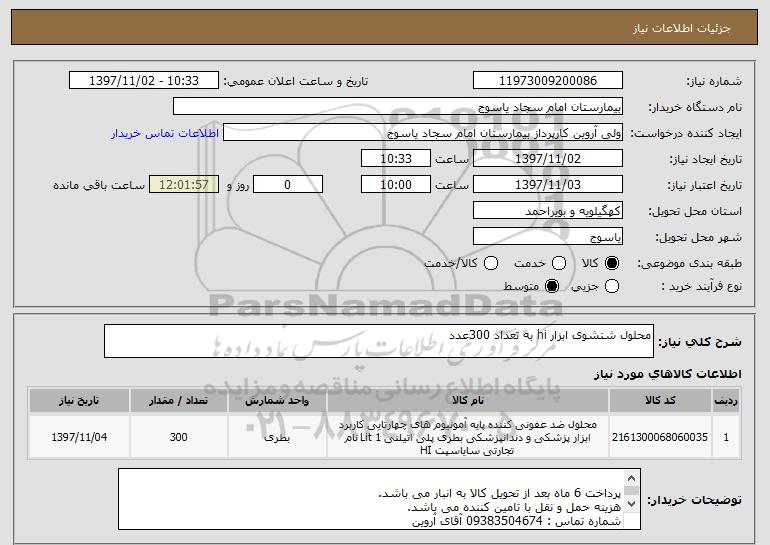Click the واحد شمارش column header

277,401
